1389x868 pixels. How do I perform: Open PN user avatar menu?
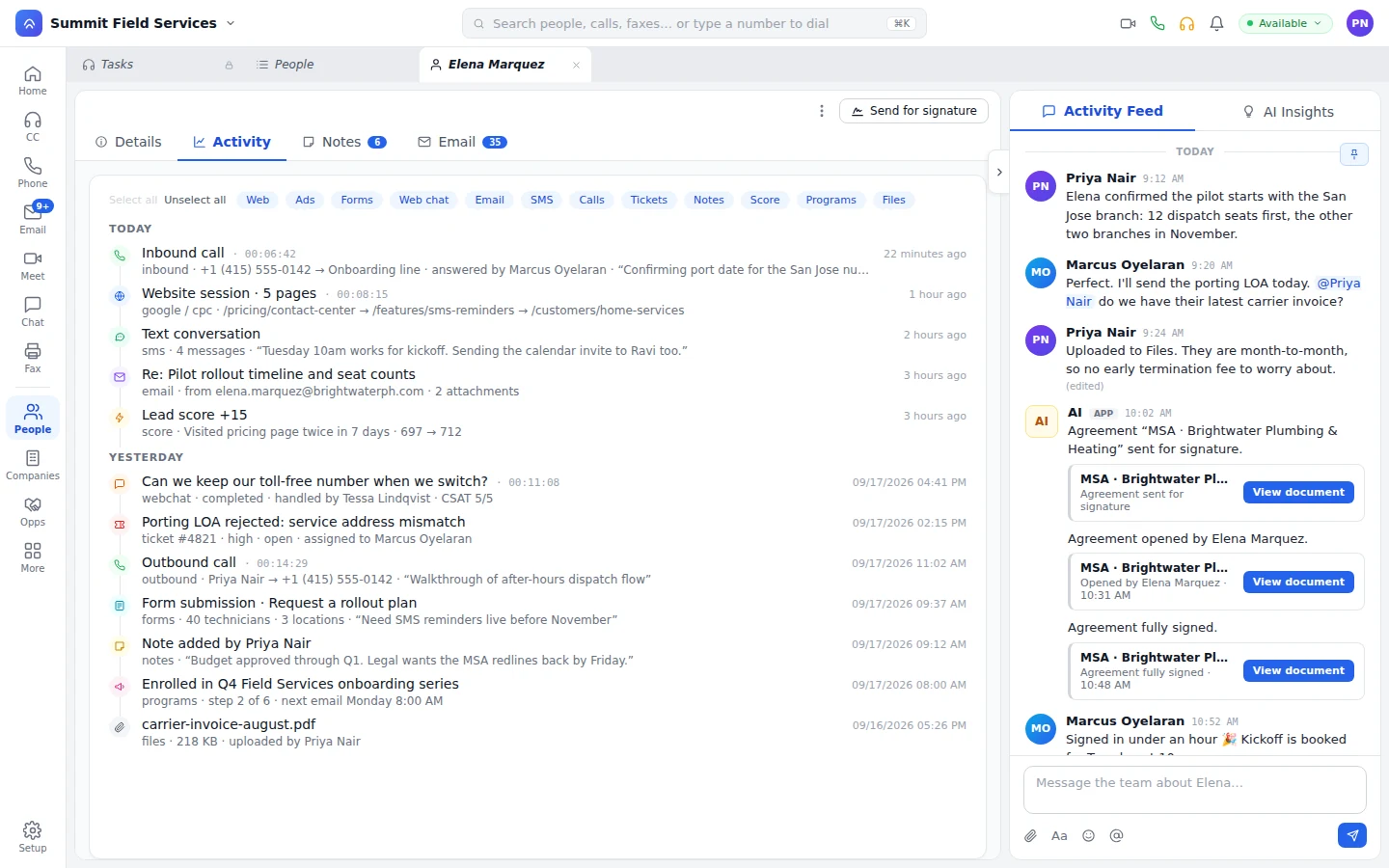pyautogui.click(x=1360, y=23)
